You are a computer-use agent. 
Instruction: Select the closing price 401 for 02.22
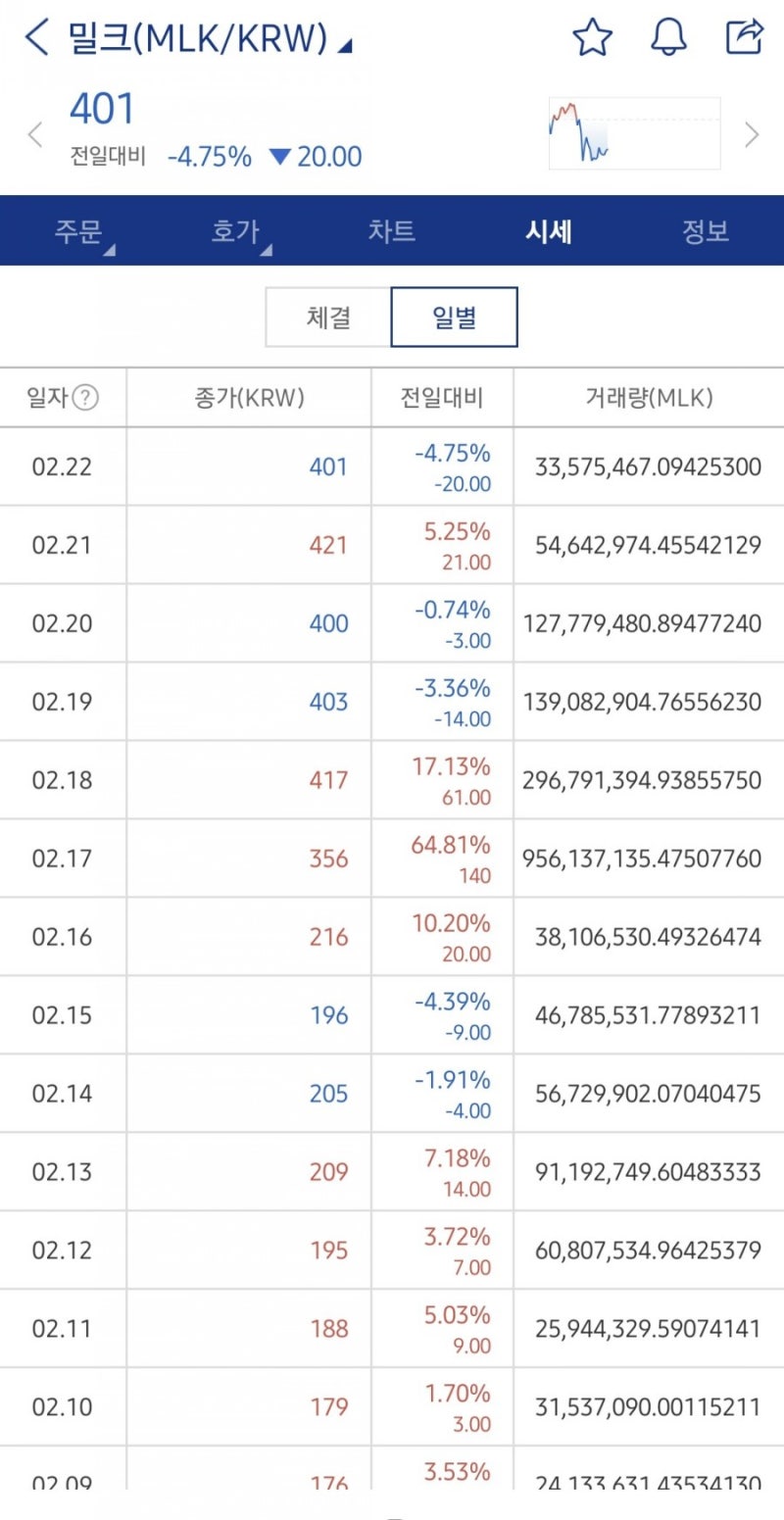click(330, 466)
